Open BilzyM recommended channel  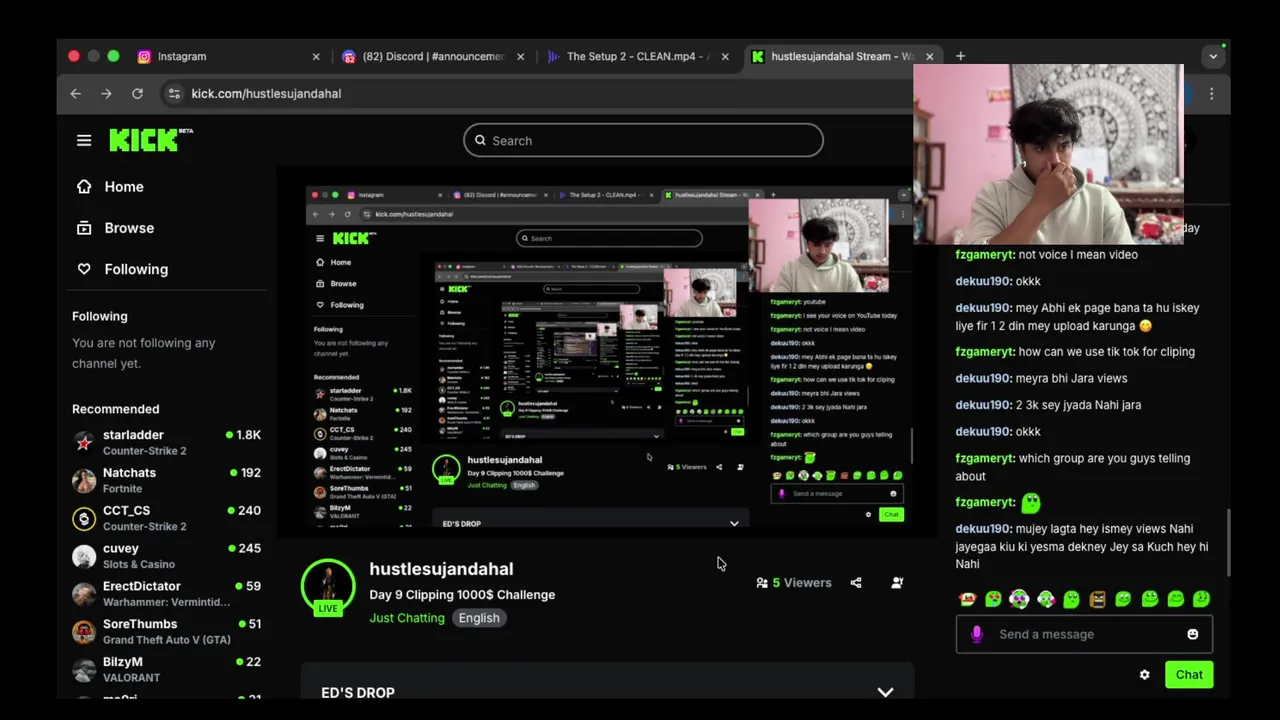coord(166,669)
